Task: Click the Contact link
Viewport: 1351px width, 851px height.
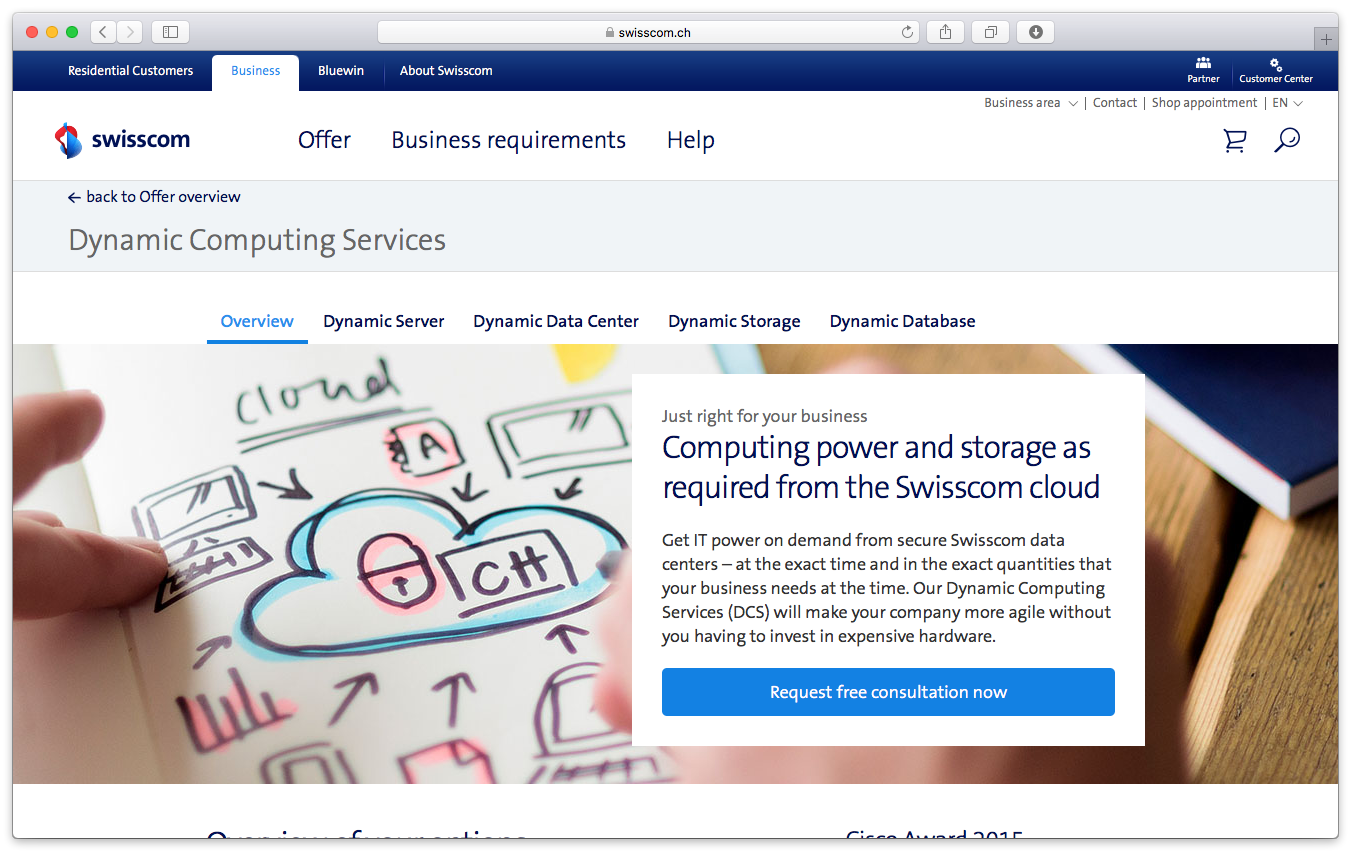Action: pos(1115,103)
